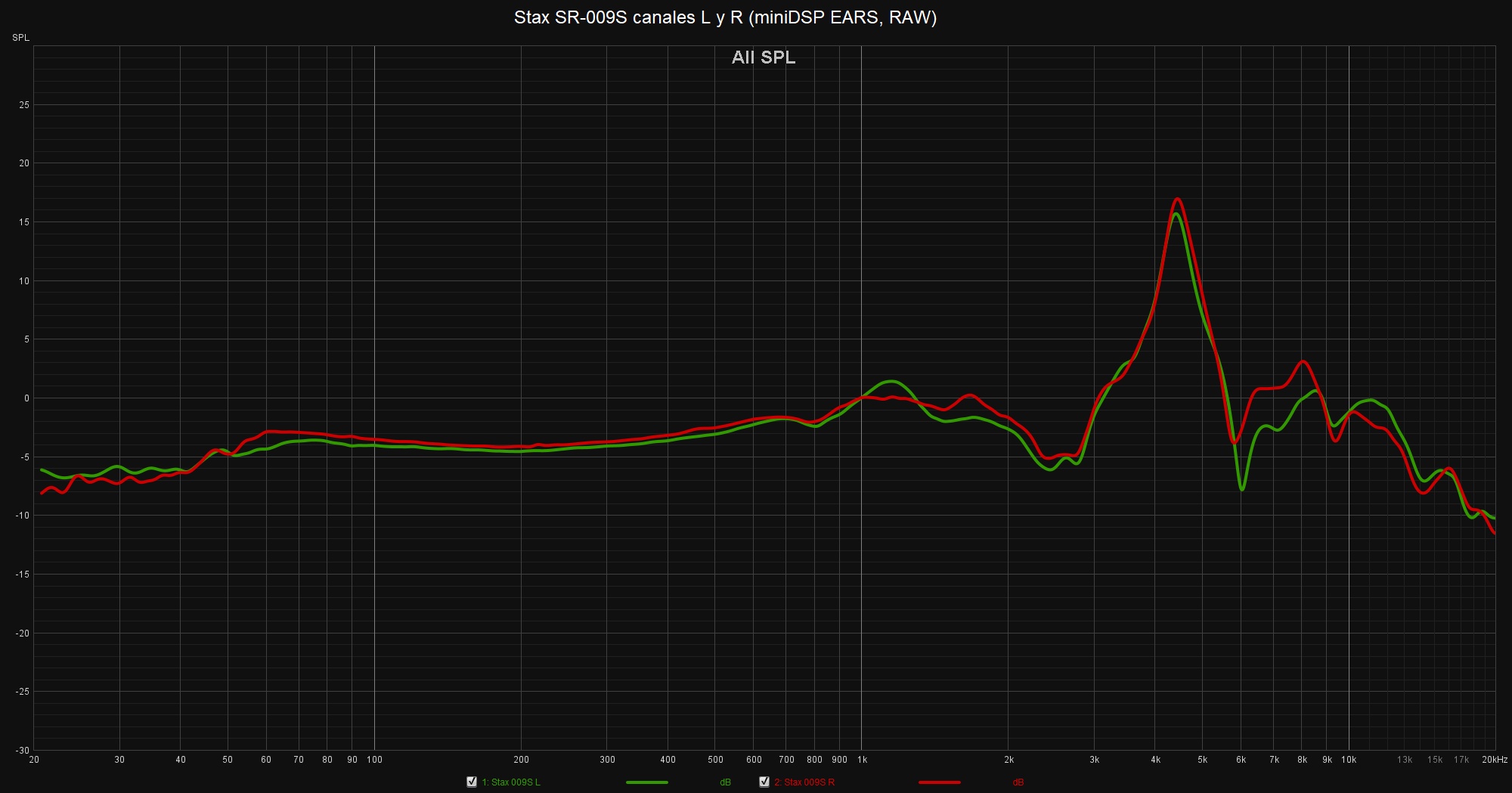Click the 25 dB mark on SPL axis
Image resolution: width=1512 pixels, height=793 pixels.
click(24, 105)
